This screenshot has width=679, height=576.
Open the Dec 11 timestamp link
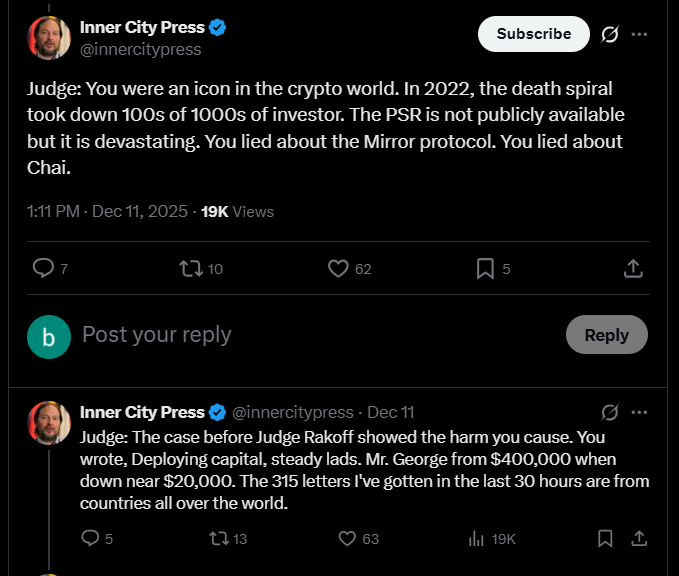[x=391, y=412]
